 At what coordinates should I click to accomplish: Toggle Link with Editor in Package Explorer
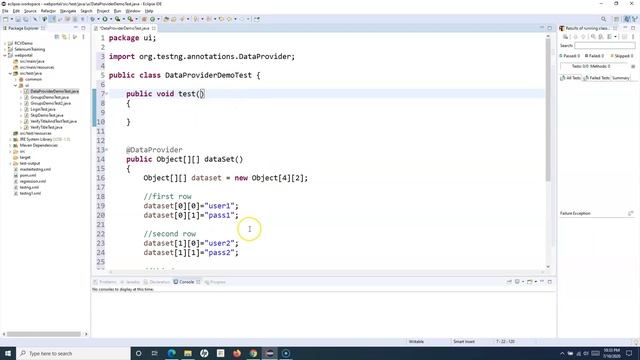click(x=64, y=37)
